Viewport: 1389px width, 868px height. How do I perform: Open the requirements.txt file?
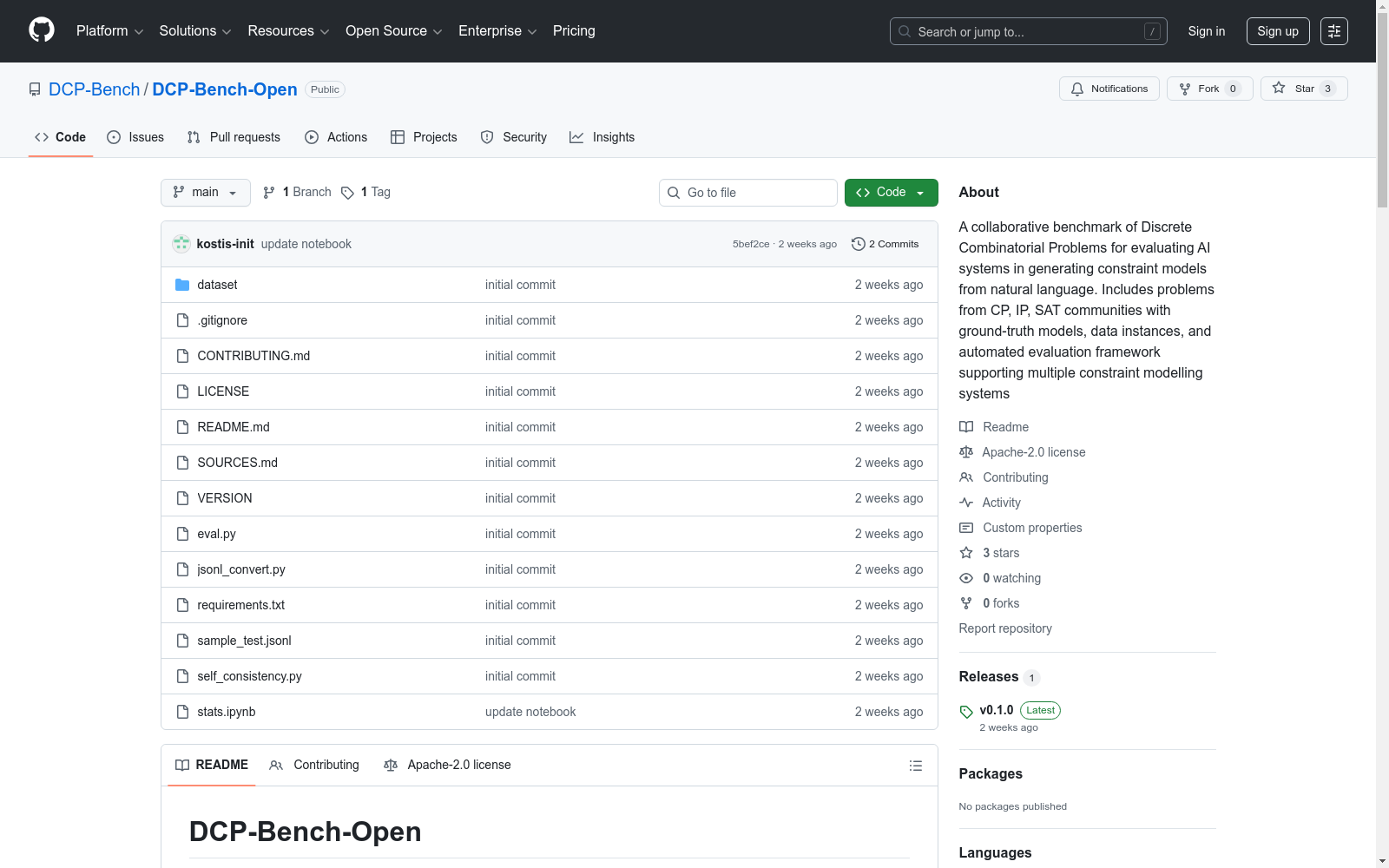[x=240, y=605]
